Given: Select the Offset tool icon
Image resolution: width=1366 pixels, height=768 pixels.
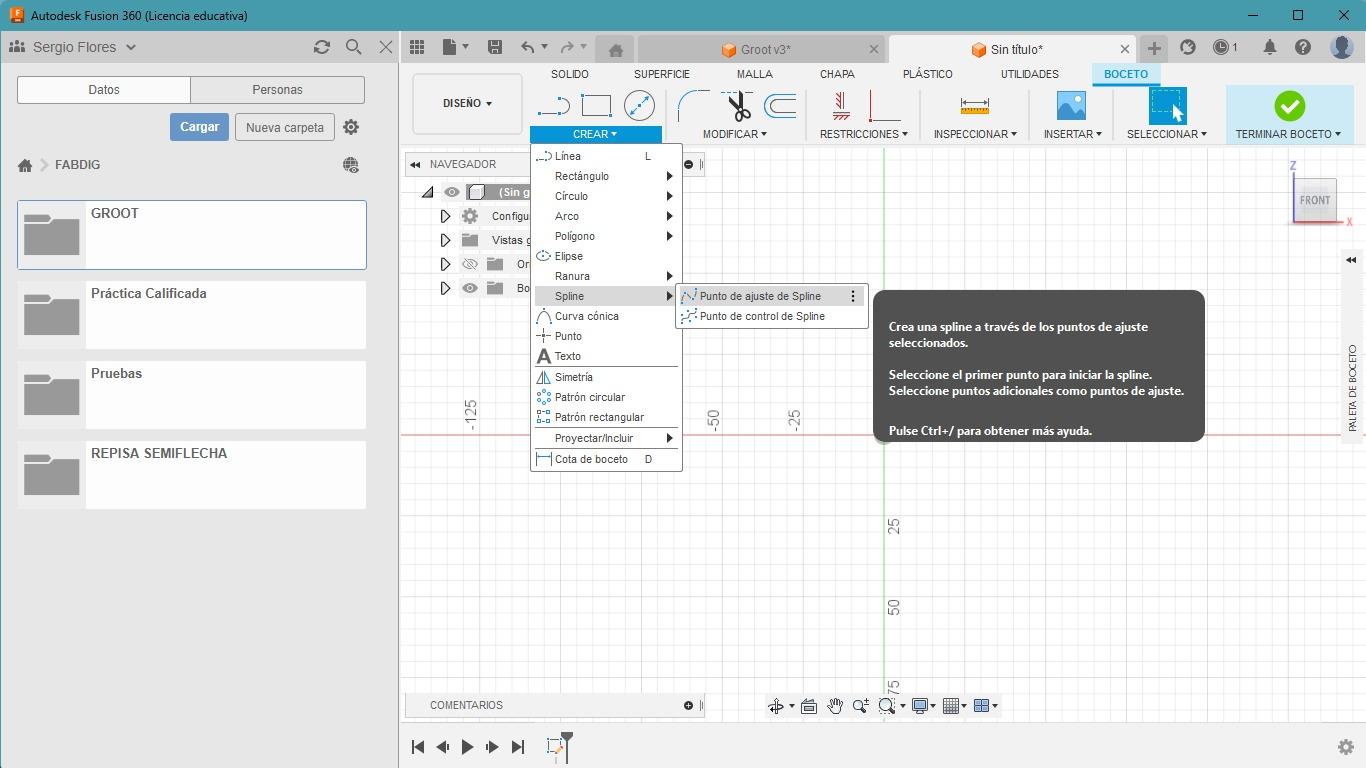Looking at the screenshot, I should point(780,105).
